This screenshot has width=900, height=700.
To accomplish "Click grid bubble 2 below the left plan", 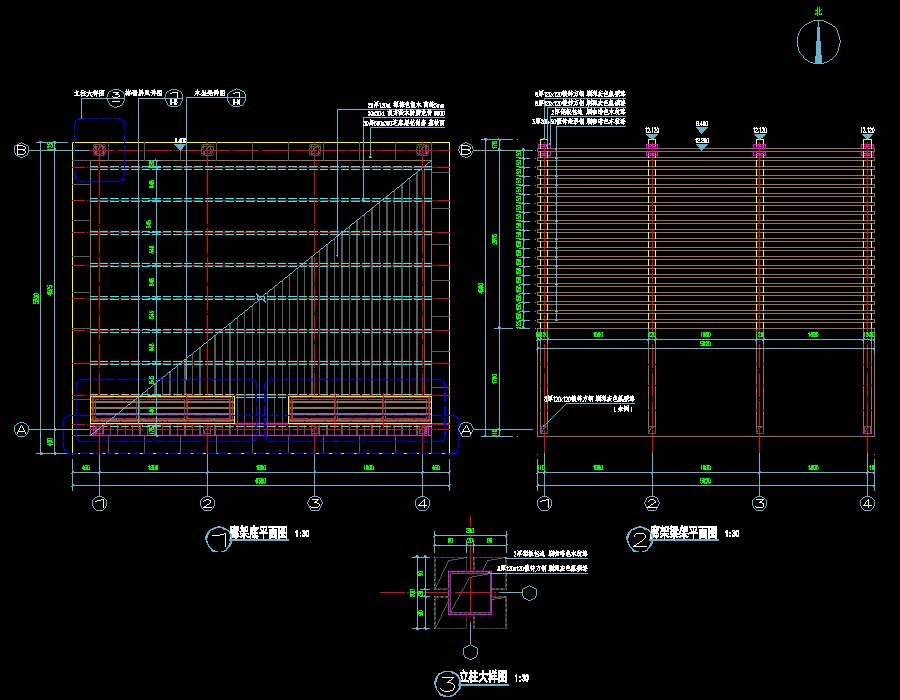I will click(207, 503).
